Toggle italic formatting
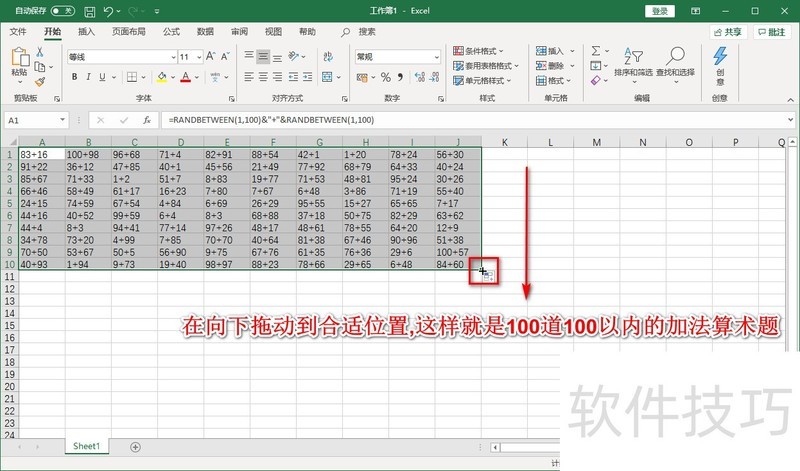 [x=88, y=77]
